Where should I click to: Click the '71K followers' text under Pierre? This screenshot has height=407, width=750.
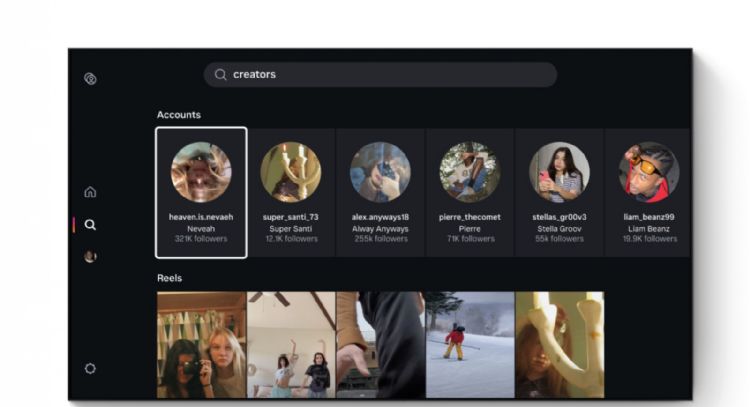point(471,239)
